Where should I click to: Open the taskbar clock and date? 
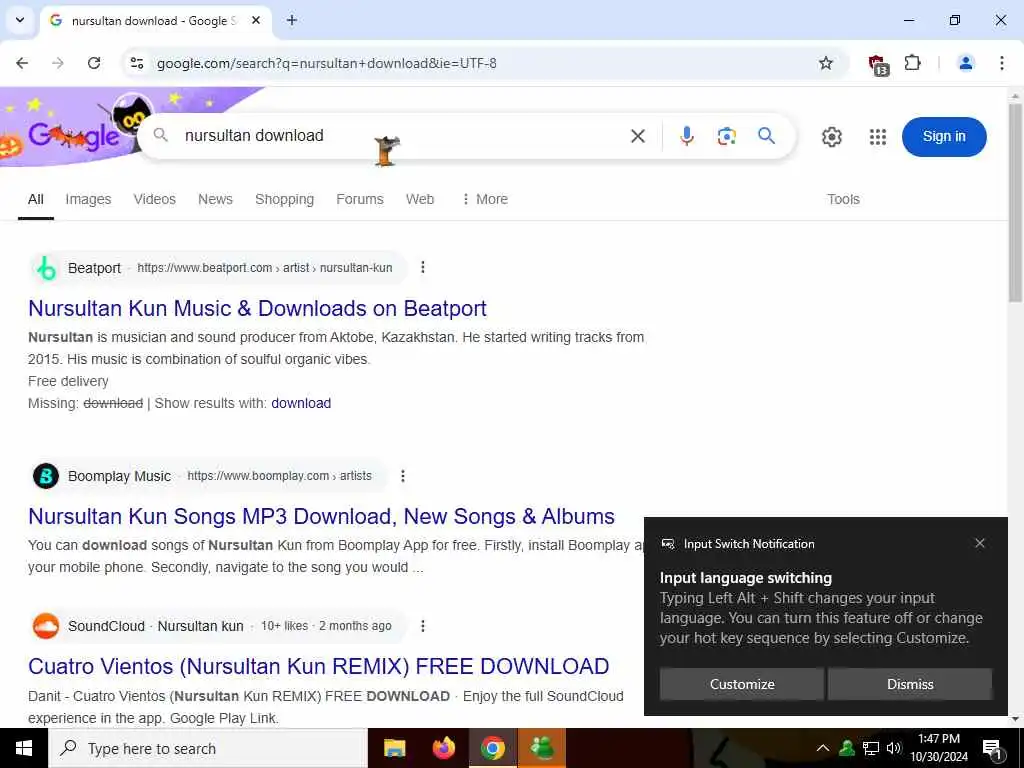coord(939,748)
